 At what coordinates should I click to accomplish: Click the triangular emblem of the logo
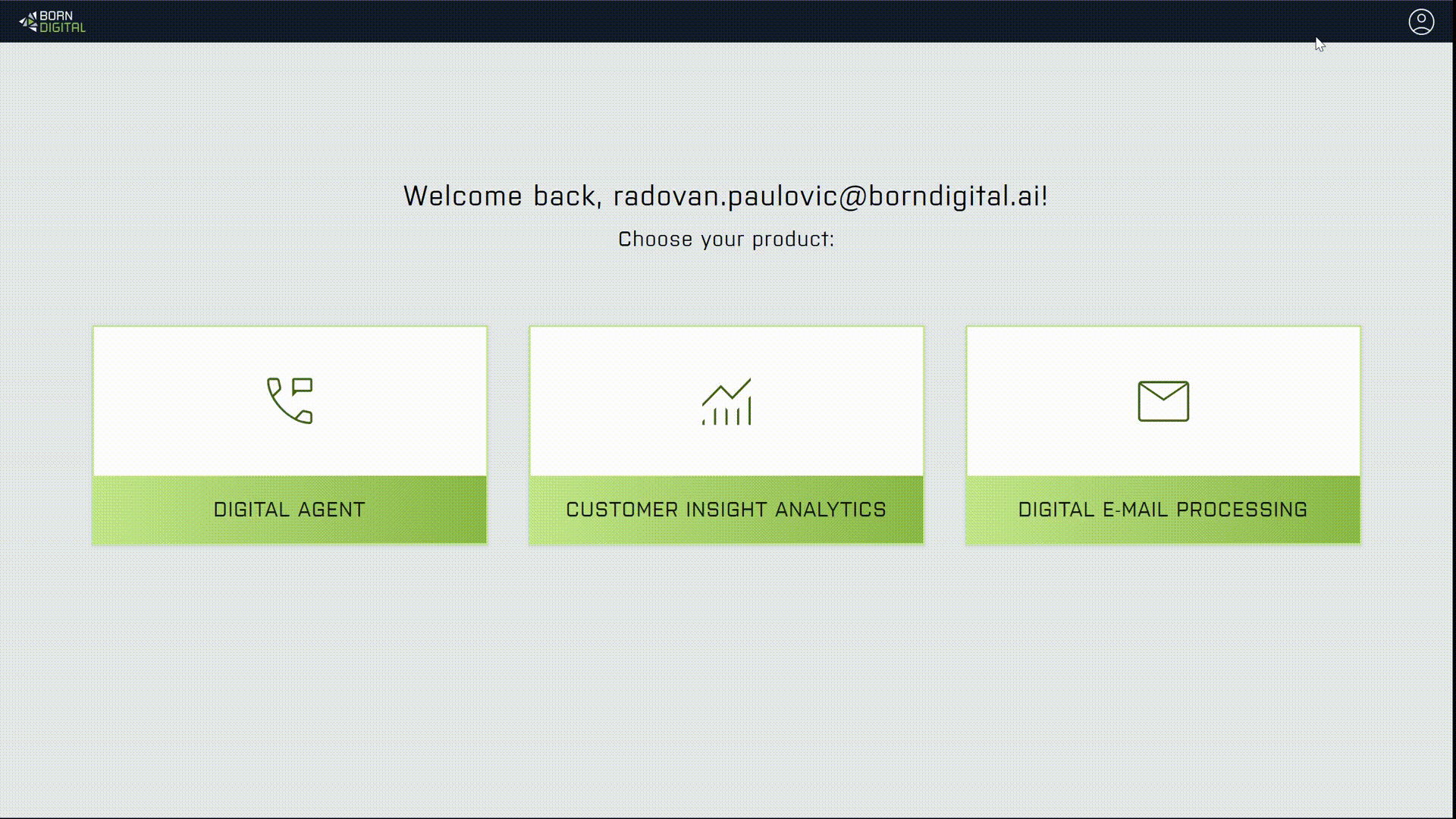click(x=28, y=22)
